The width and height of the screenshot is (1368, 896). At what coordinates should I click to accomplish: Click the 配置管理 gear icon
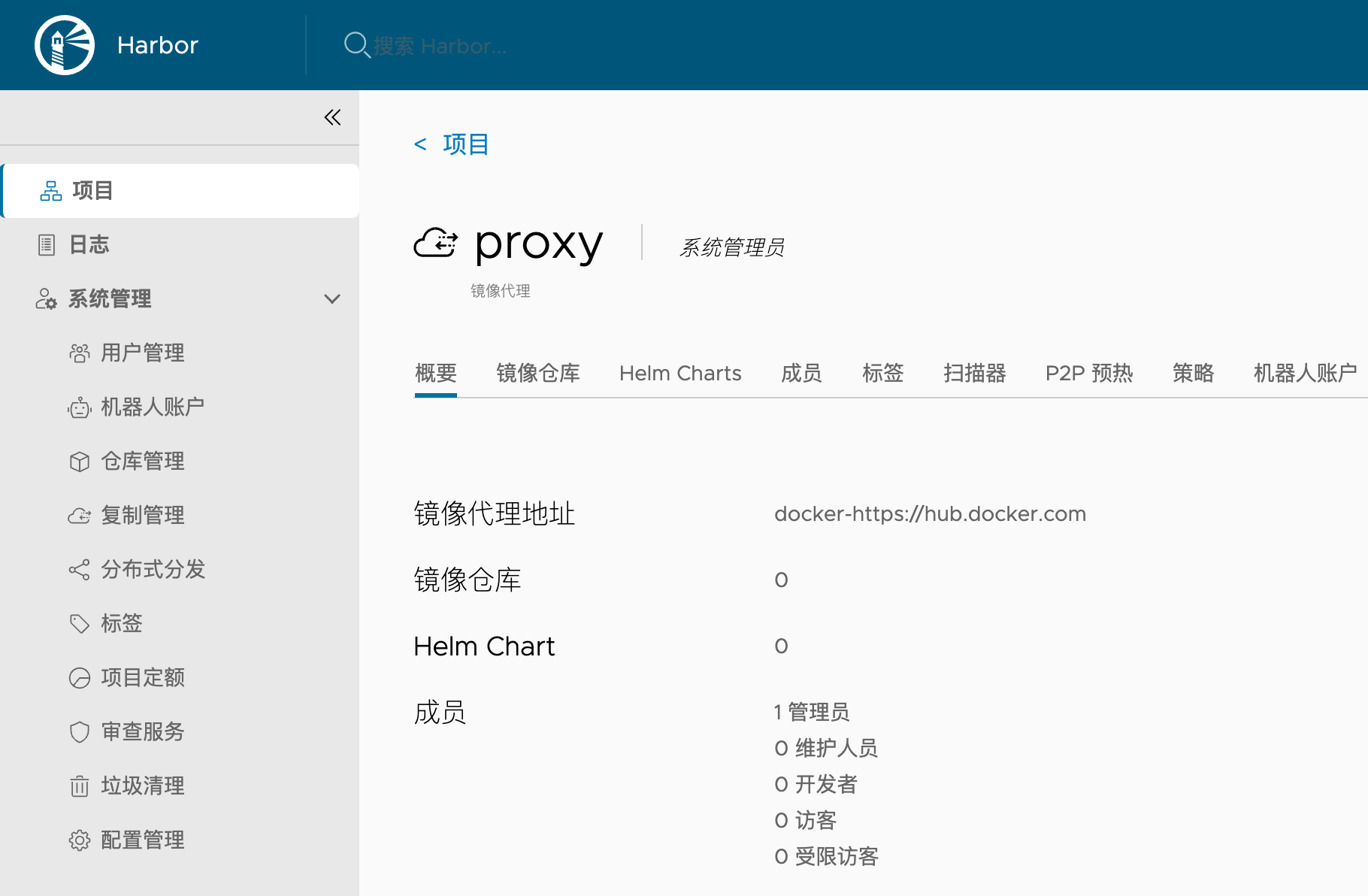[x=80, y=840]
